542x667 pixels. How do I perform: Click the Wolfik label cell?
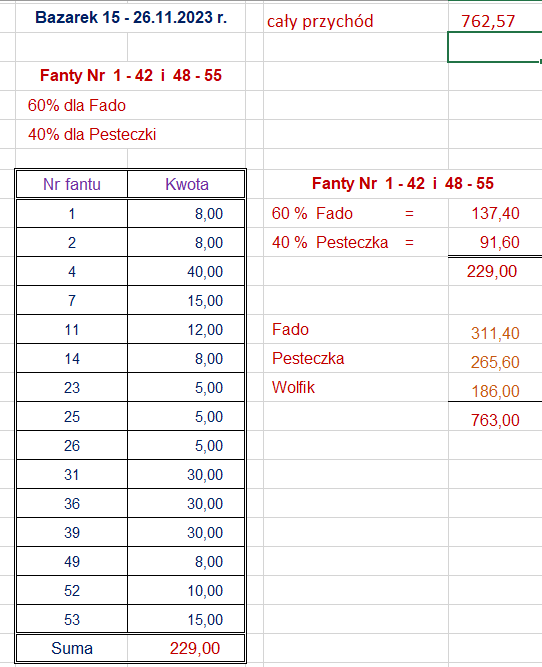click(x=356, y=387)
